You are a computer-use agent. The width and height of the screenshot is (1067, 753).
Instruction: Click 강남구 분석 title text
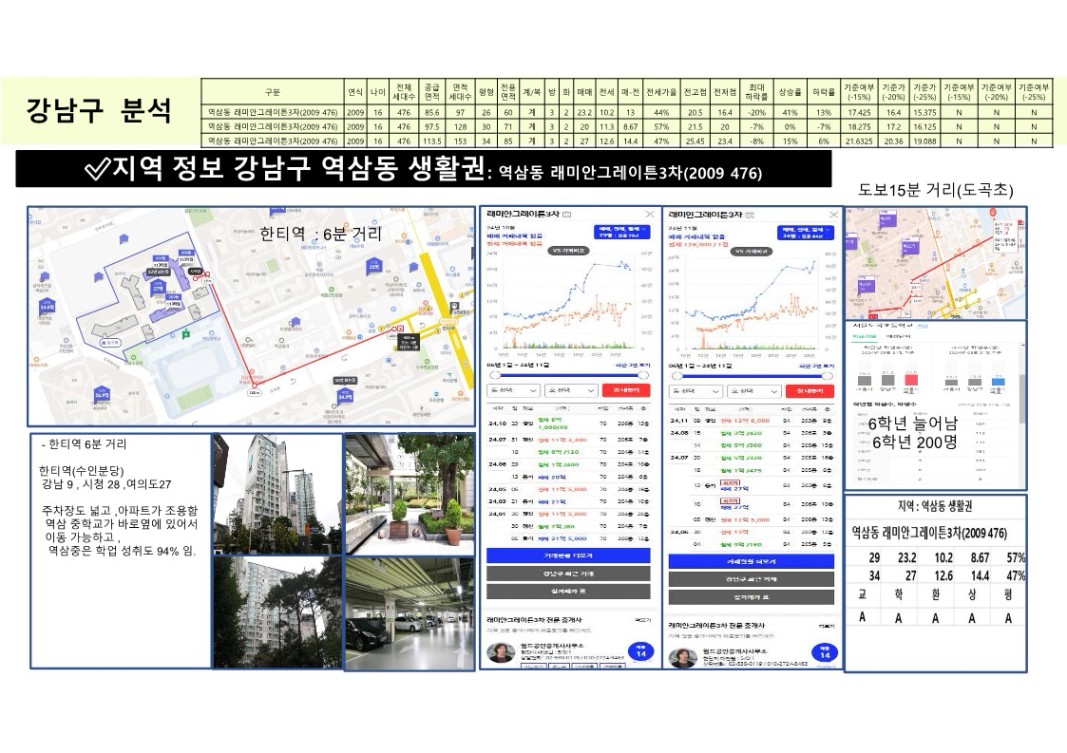[x=99, y=110]
